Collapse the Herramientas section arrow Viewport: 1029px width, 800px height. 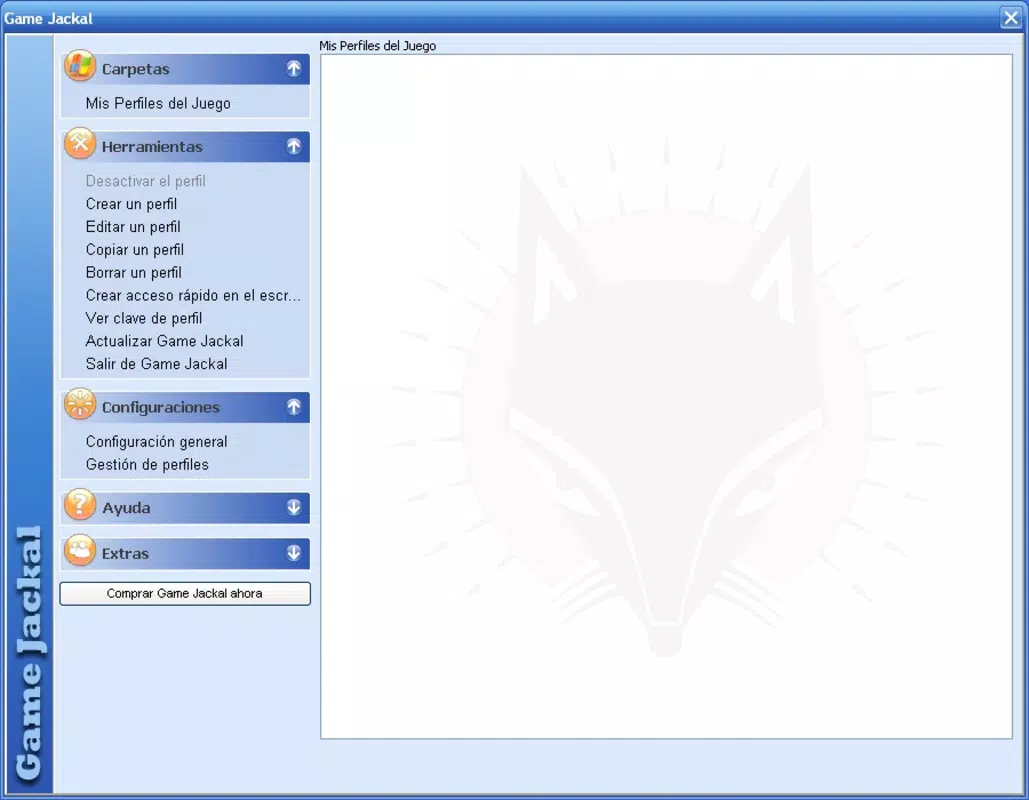[x=293, y=146]
